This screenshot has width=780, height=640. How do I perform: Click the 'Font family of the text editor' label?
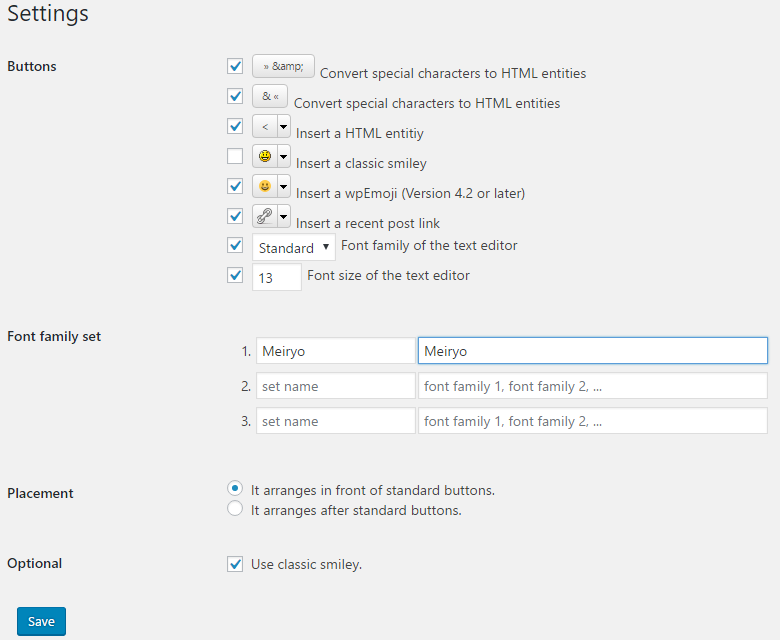tap(429, 245)
